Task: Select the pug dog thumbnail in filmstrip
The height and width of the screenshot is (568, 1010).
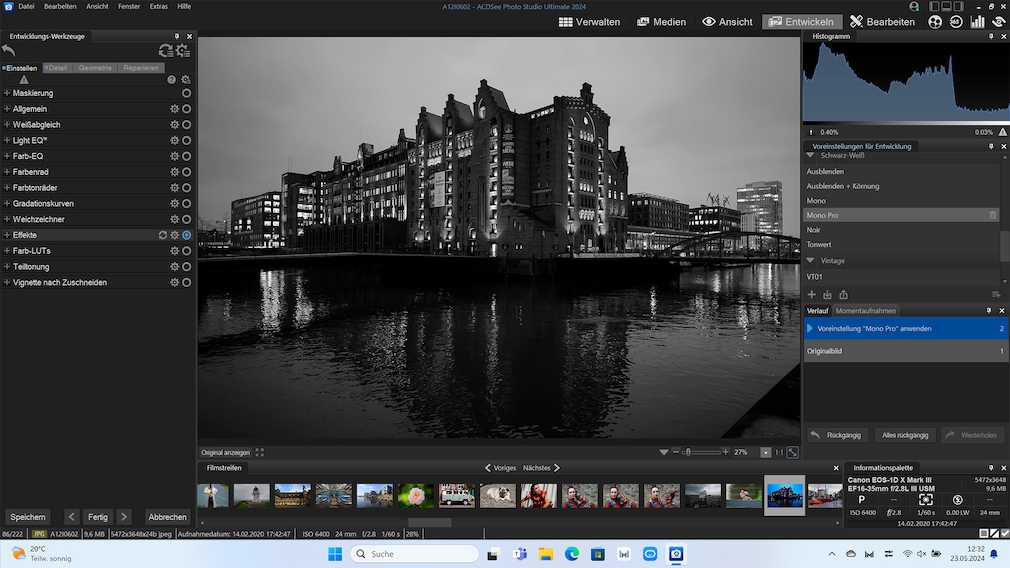Action: [x=497, y=495]
